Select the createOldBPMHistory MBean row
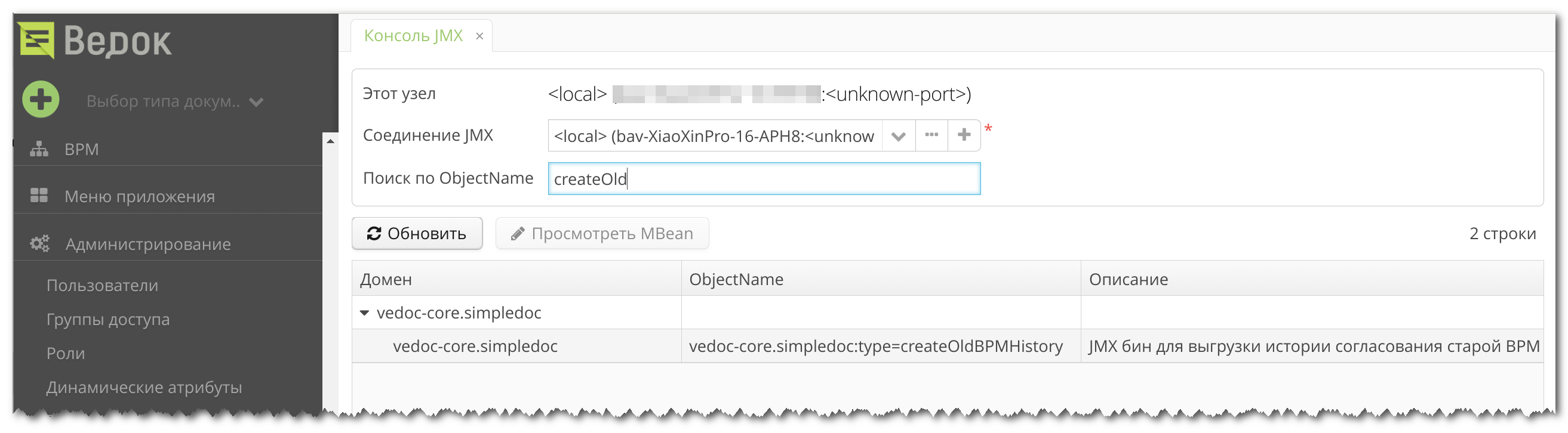Image resolution: width=1568 pixels, height=433 pixels. (875, 346)
